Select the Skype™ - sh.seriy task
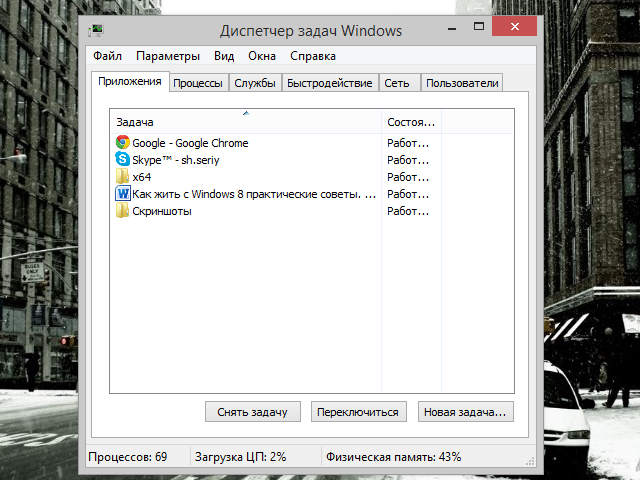Viewport: 640px width, 480px height. click(176, 160)
